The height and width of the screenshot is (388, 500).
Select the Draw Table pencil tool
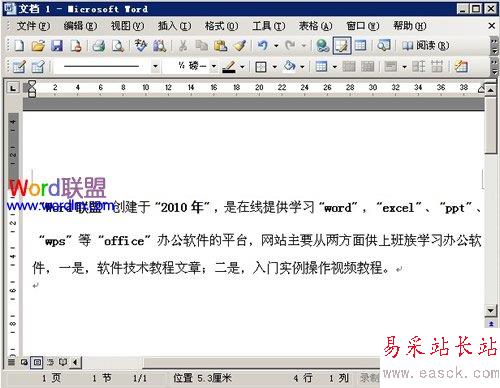point(19,67)
